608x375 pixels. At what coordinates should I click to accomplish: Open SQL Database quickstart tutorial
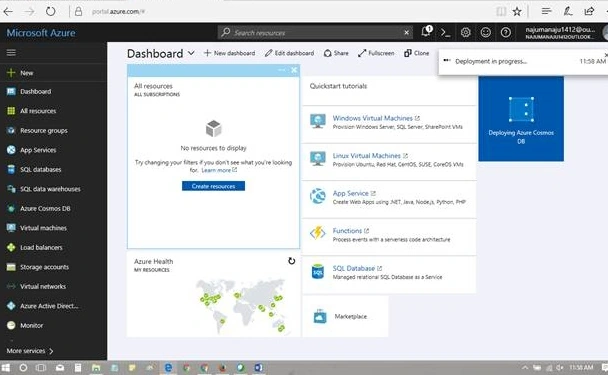(357, 268)
